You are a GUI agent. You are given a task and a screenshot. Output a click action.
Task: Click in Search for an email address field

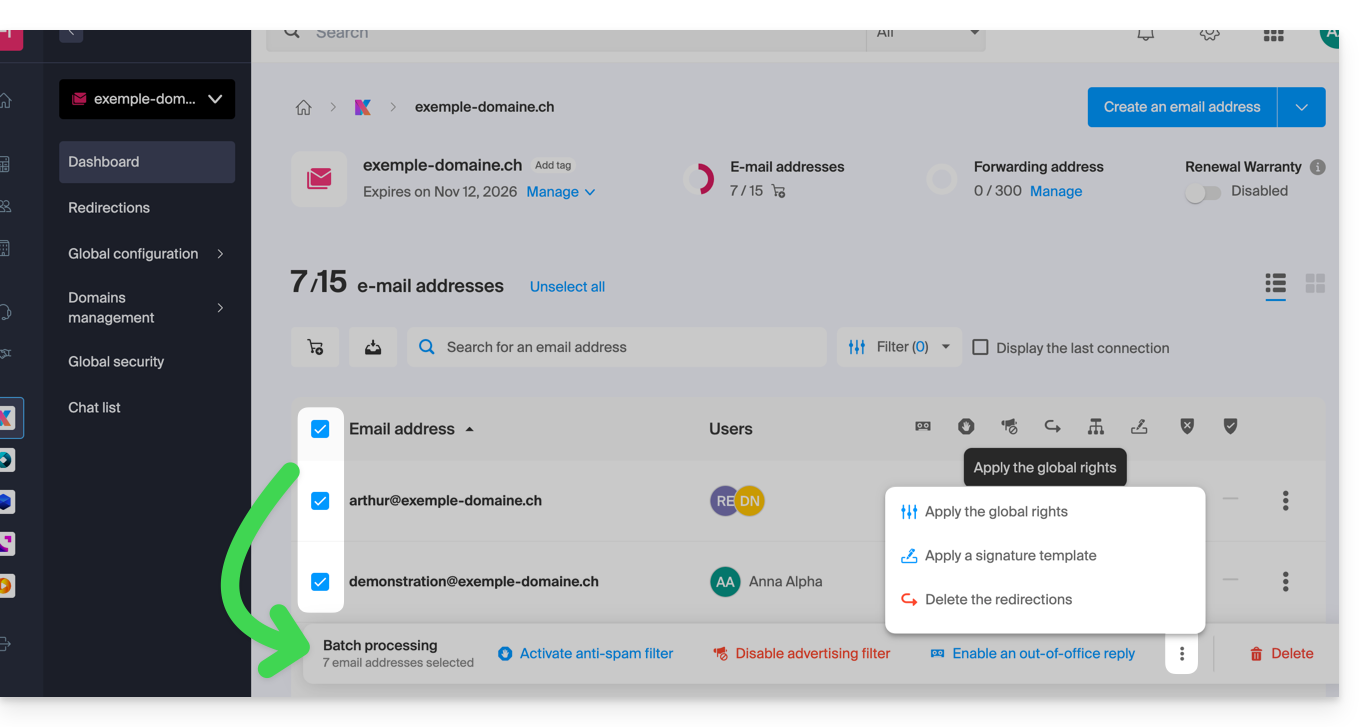tap(617, 347)
